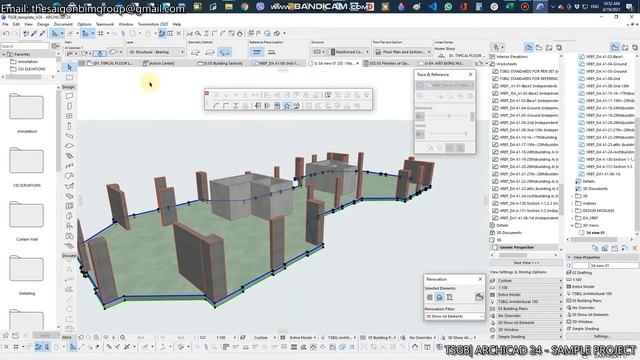Open the Simple Shading dropdown in view settings

pyautogui.click(x=529, y=337)
